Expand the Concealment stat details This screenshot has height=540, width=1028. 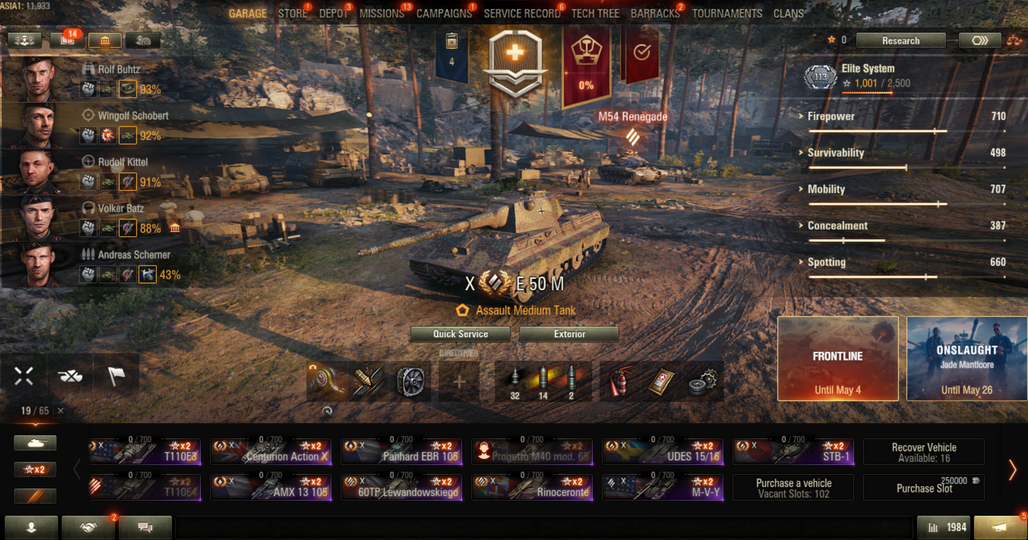click(837, 225)
